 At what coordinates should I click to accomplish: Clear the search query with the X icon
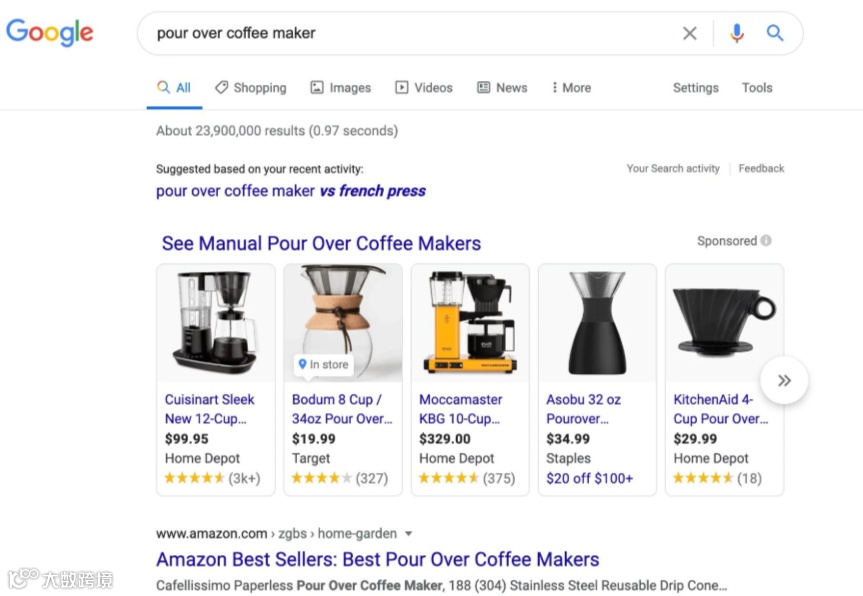(x=689, y=34)
